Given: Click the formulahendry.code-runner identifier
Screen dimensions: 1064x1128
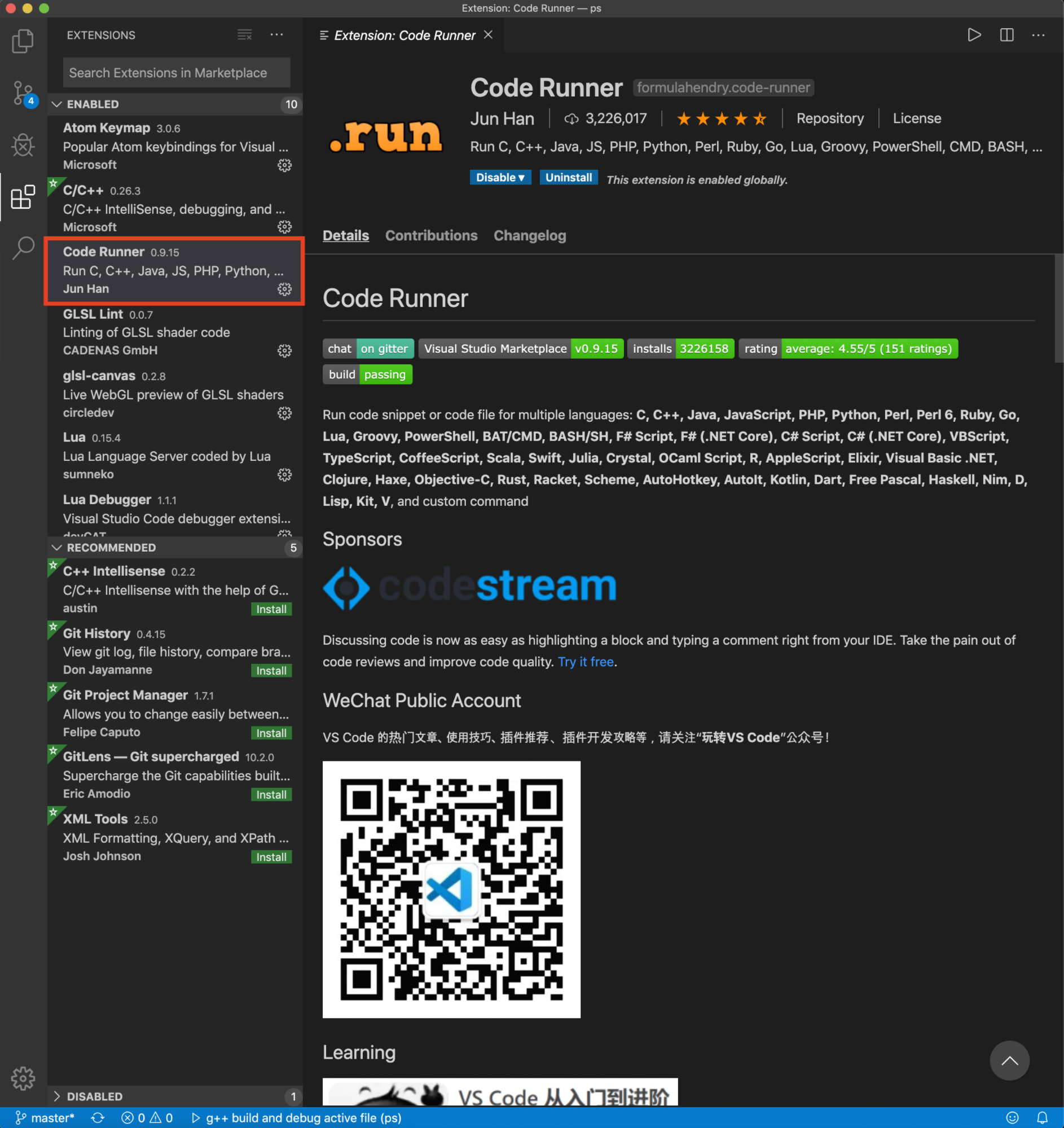Looking at the screenshot, I should 723,87.
